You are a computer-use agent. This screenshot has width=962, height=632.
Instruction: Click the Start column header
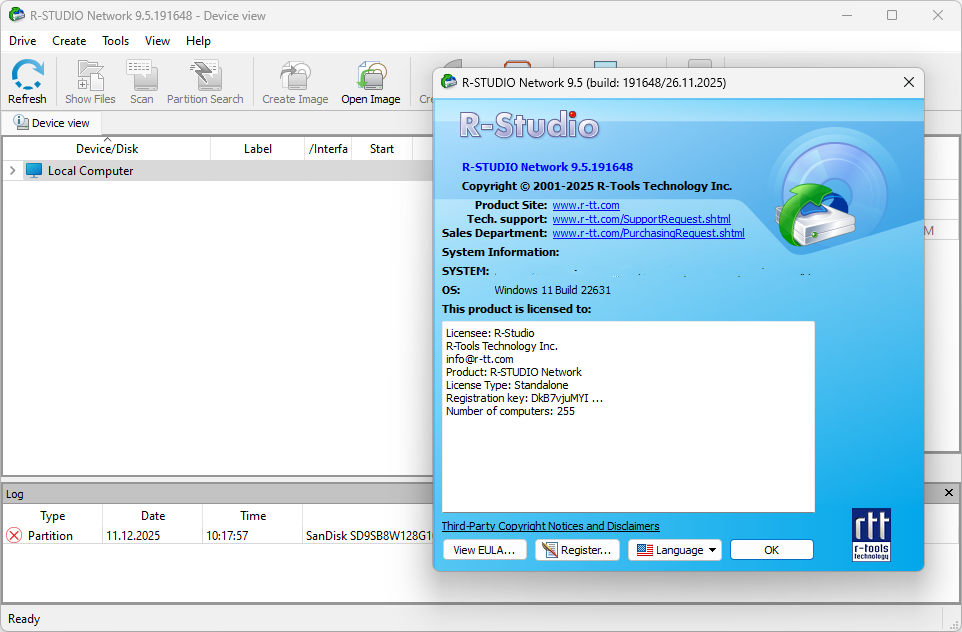click(382, 148)
